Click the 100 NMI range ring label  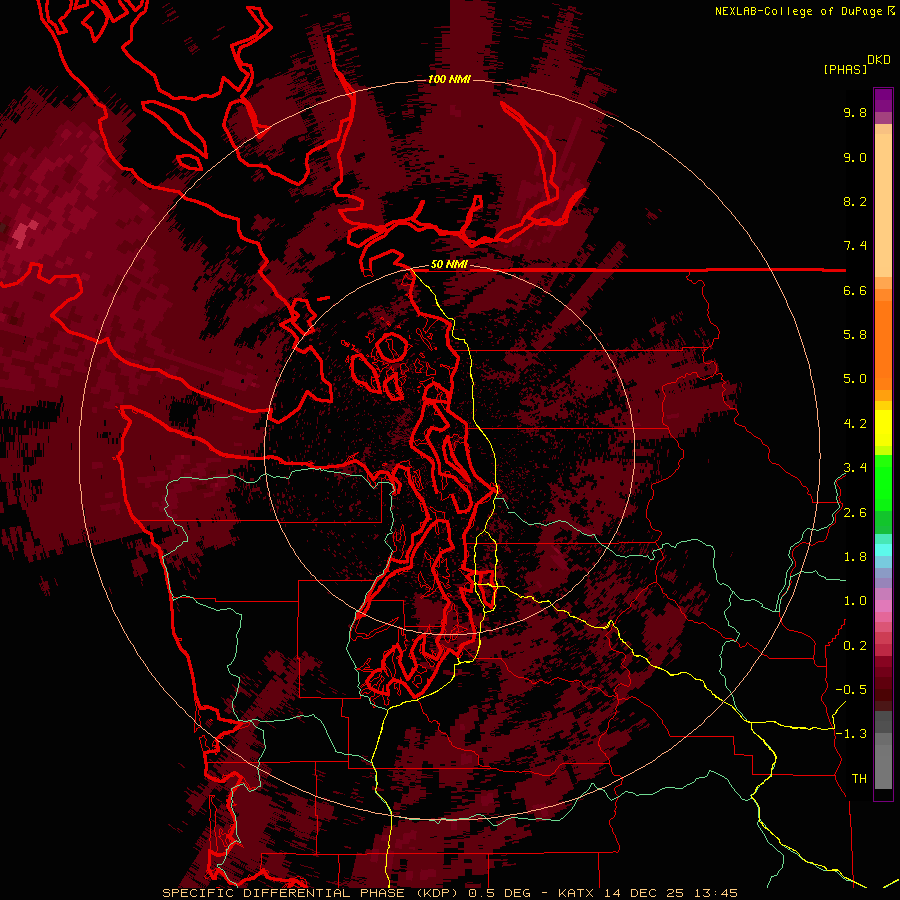point(449,79)
